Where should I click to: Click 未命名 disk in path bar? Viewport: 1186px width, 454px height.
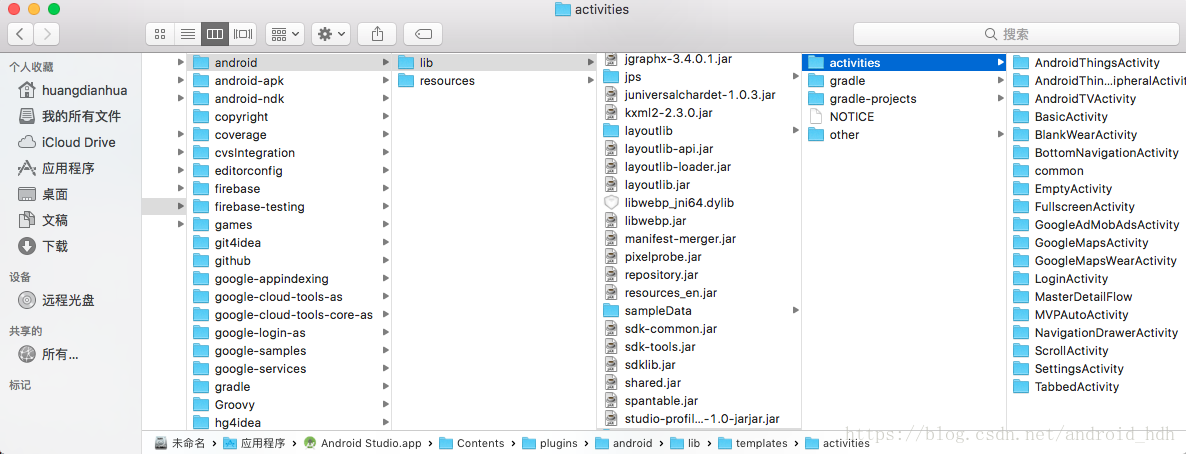tap(179, 443)
